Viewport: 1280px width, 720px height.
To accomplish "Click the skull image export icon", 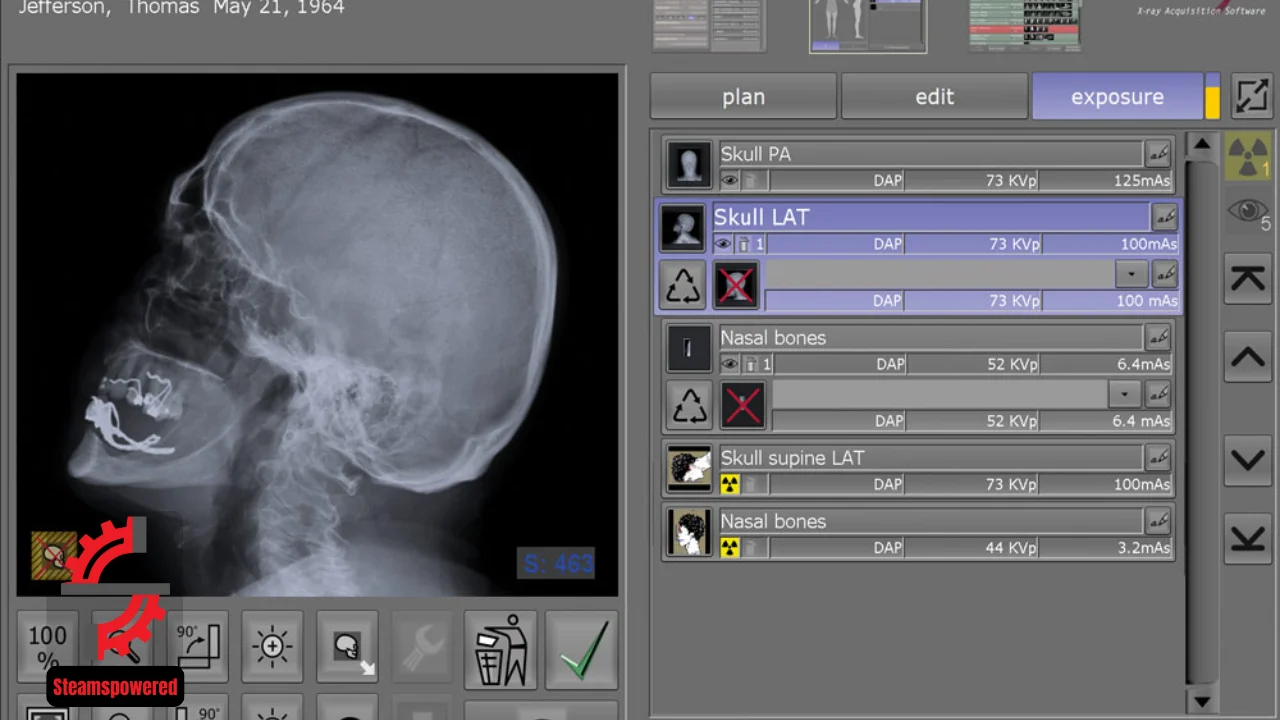I will point(348,647).
